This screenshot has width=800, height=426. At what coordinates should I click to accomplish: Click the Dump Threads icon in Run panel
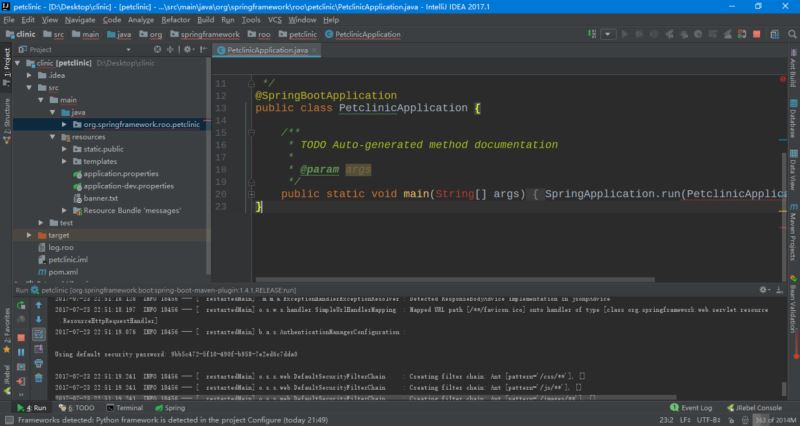pos(21,367)
